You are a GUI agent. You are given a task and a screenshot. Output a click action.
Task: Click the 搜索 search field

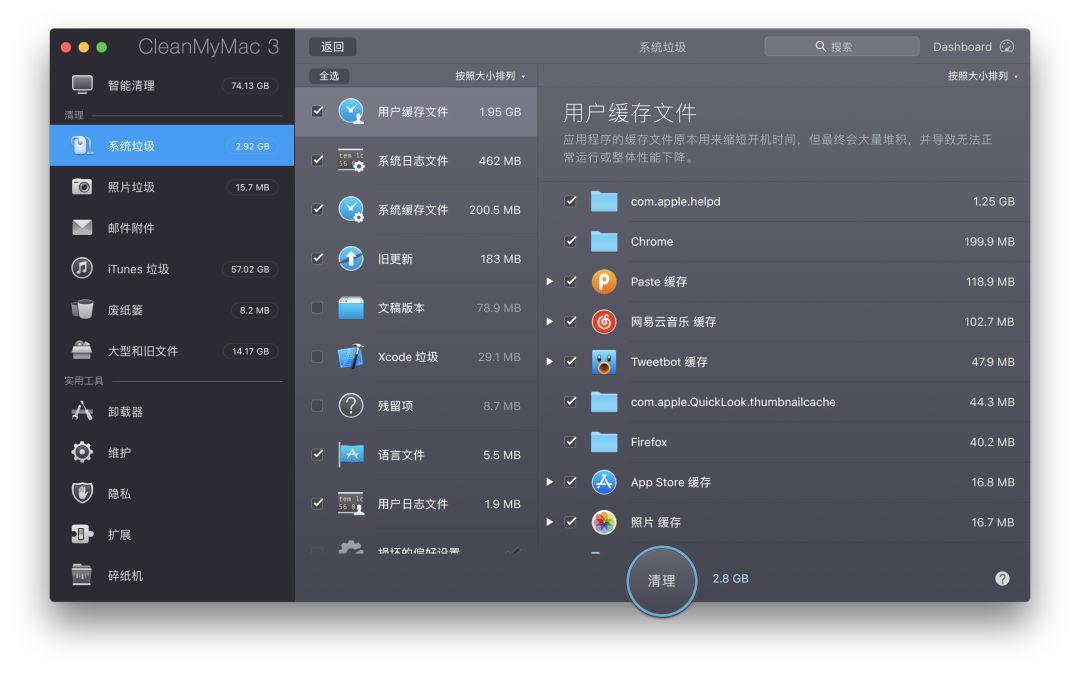(x=842, y=46)
